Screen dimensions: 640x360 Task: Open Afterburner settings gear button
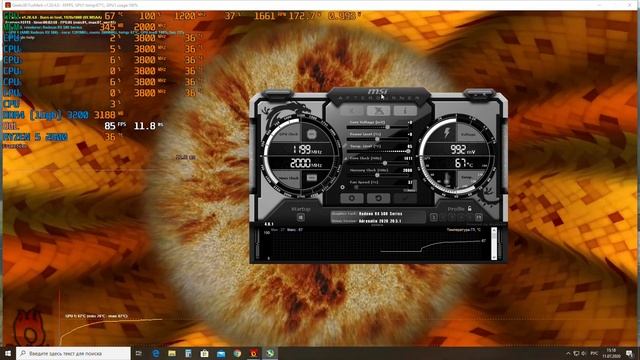(x=351, y=198)
